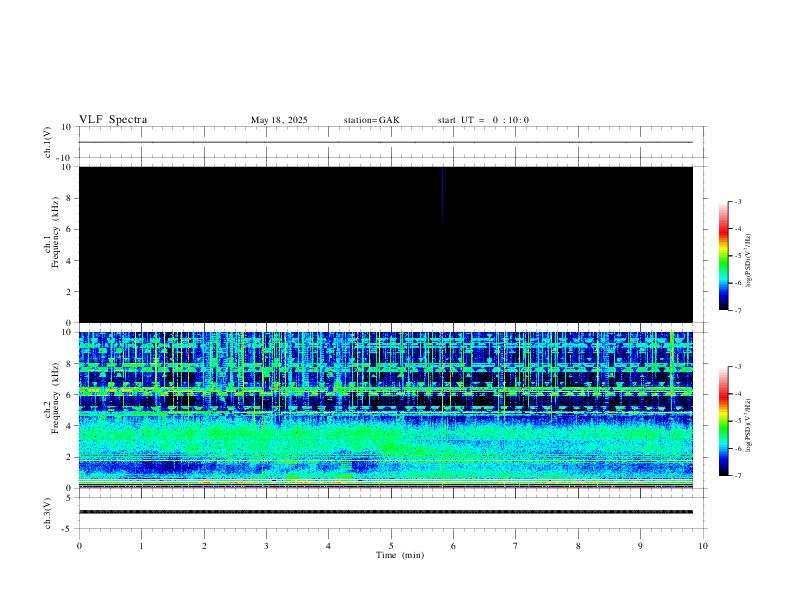Screen dimensions: 792x612
Task: Click the "Time (min)" axis label
Action: [400, 555]
